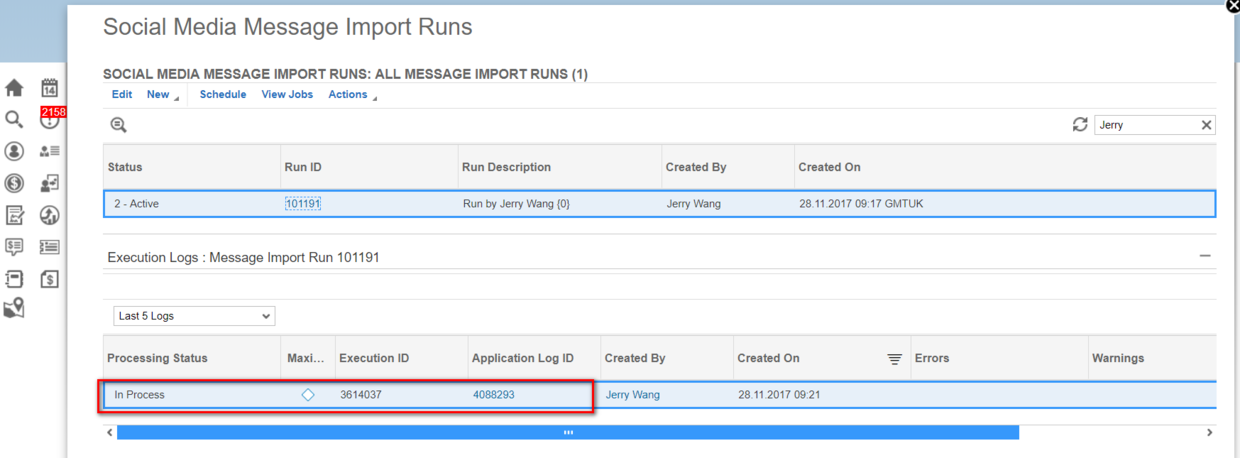Clear the Jerry search field
This screenshot has width=1240, height=458.
[1206, 125]
